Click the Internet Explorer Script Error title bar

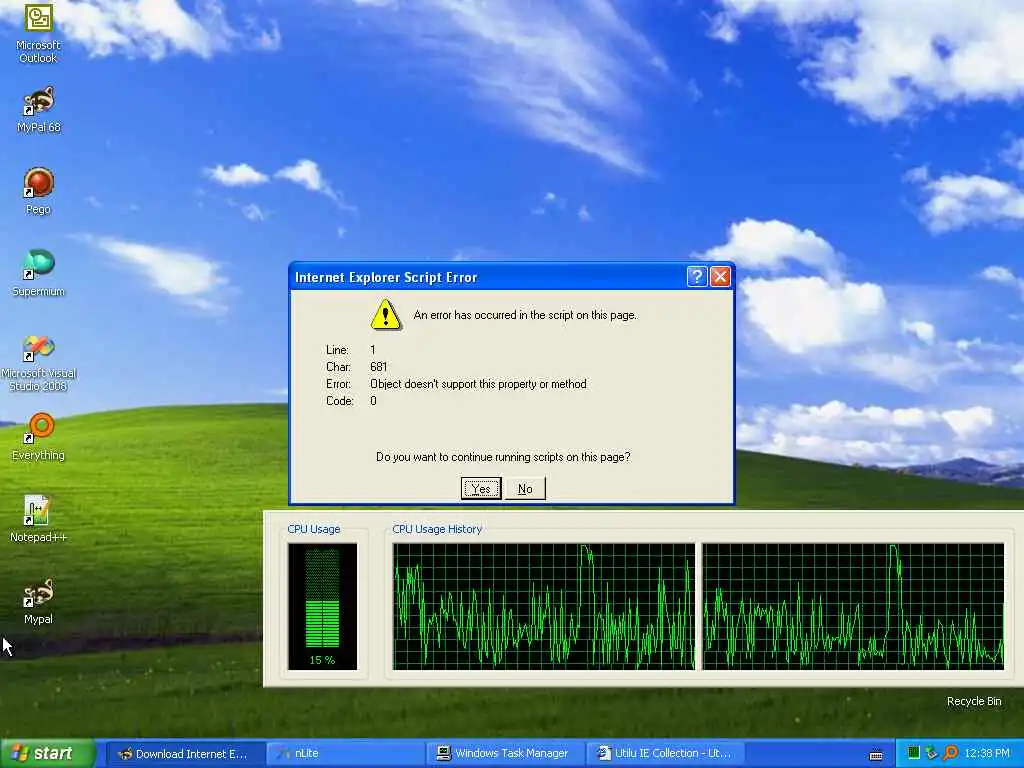click(487, 277)
